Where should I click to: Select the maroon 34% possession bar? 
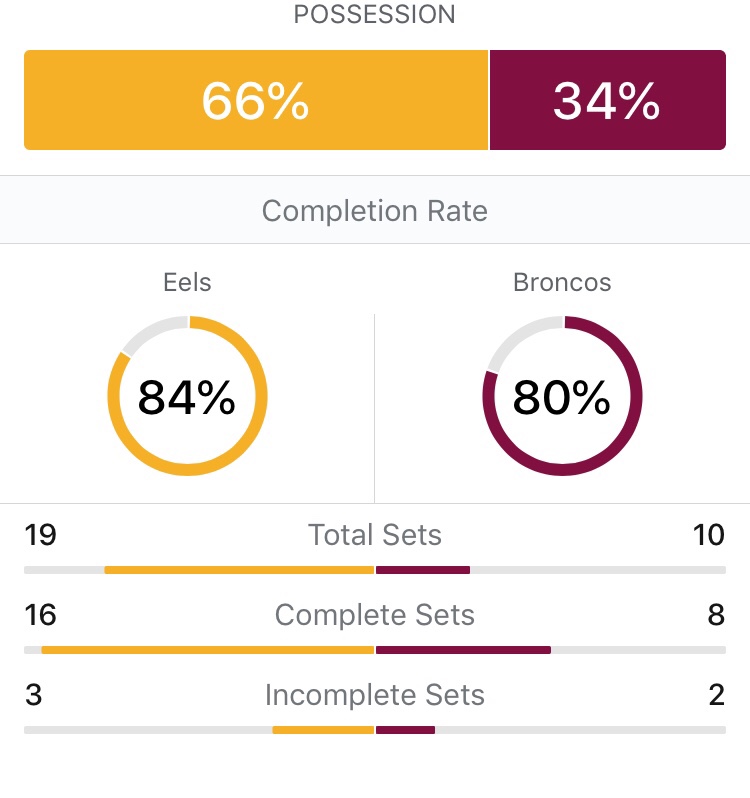pos(607,100)
